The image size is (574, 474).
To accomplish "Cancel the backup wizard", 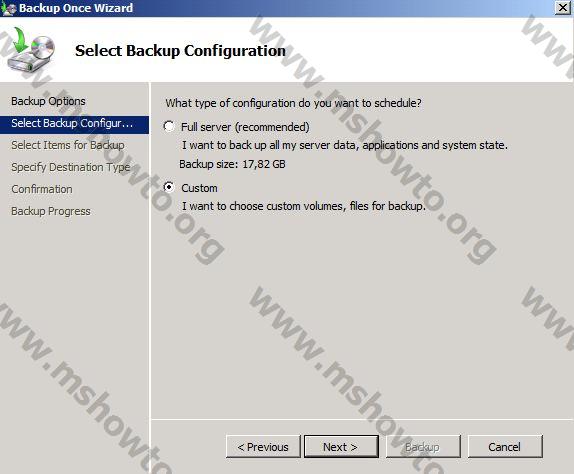I will coord(505,447).
